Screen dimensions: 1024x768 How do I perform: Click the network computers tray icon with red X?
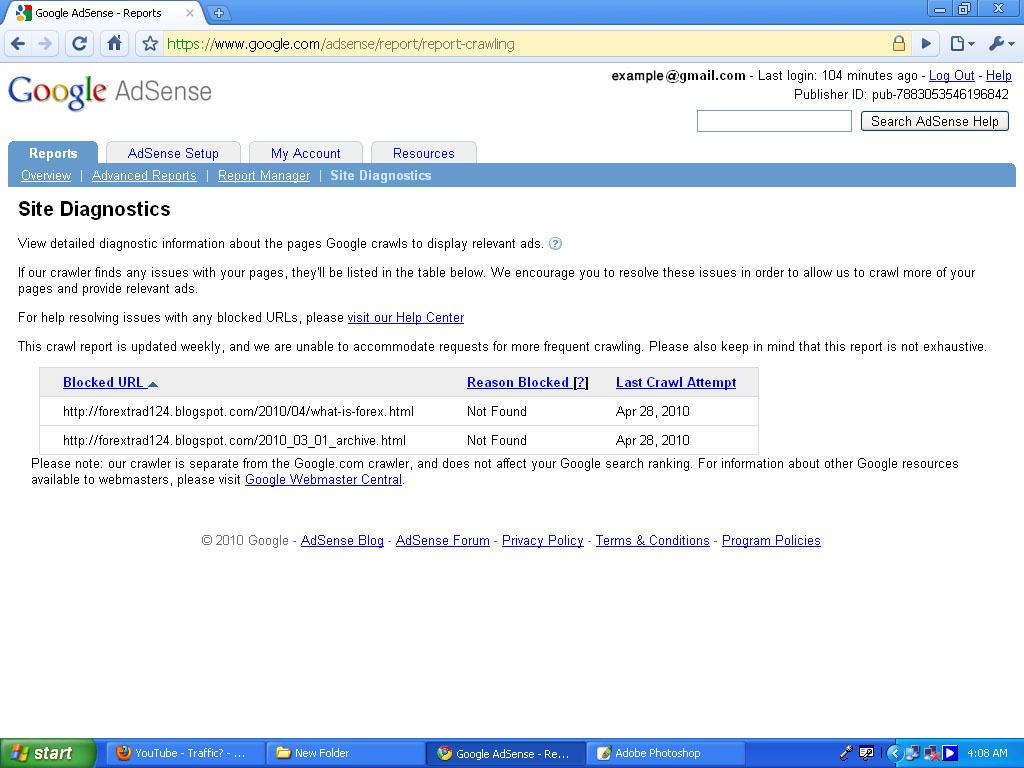(931, 754)
